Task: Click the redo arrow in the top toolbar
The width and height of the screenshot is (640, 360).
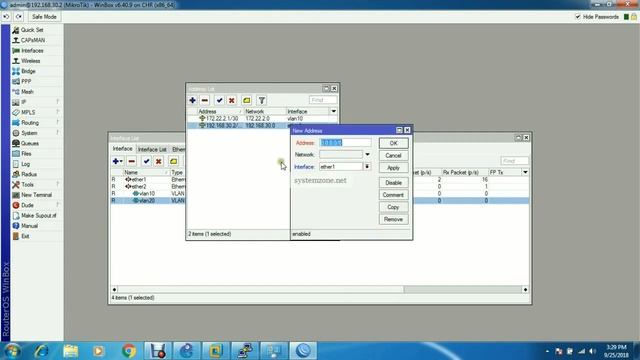Action: pyautogui.click(x=19, y=17)
